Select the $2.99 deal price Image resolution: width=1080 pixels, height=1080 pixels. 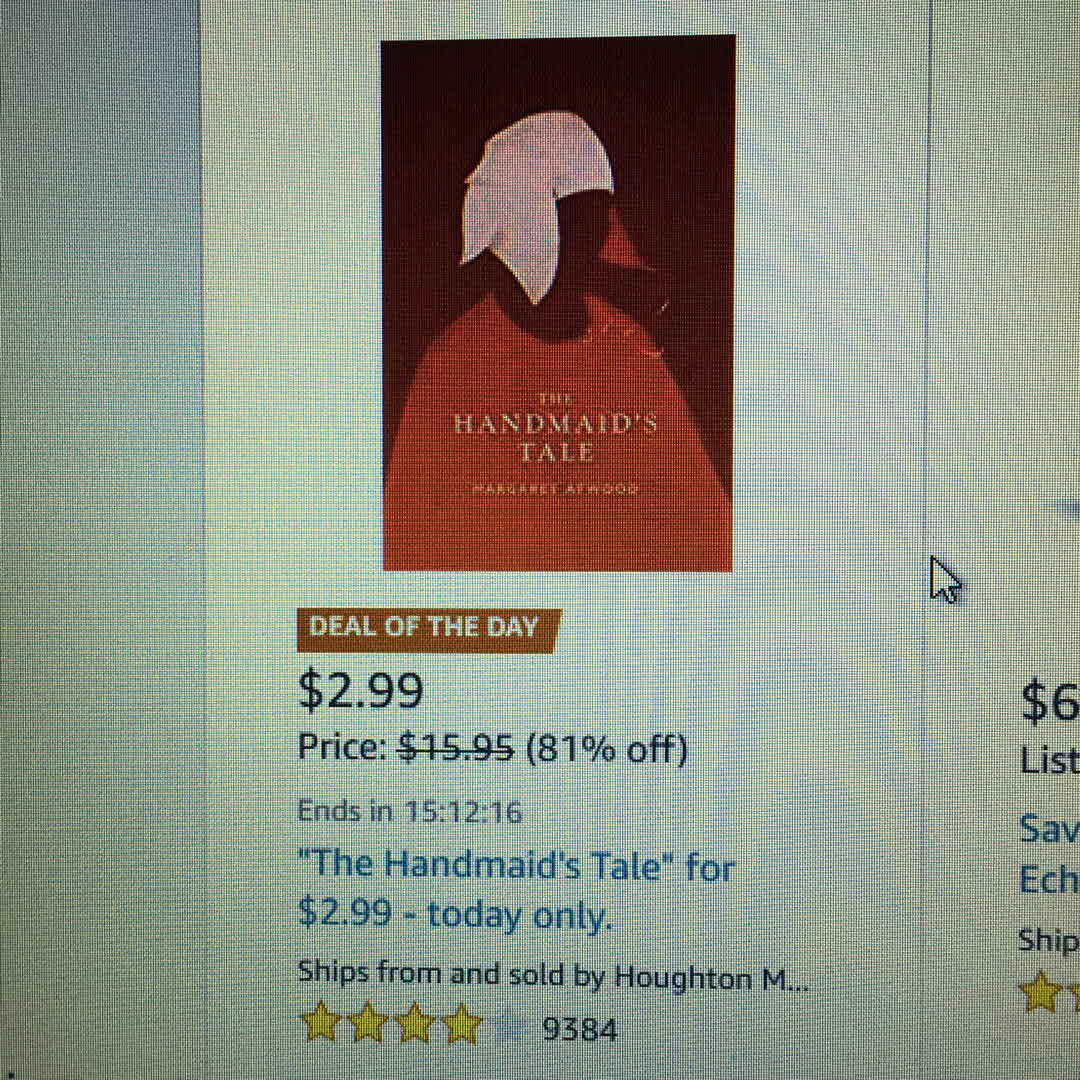tap(360, 691)
